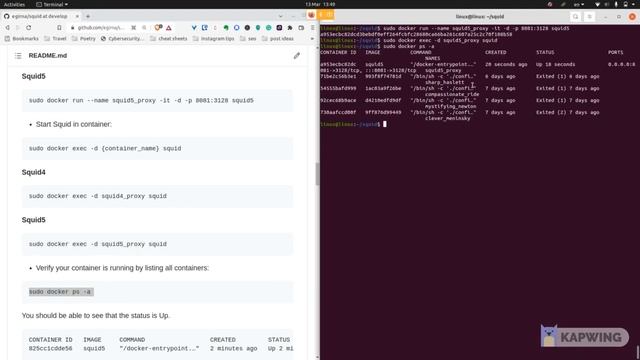Click the 'Start Squid in container' bullet text
The width and height of the screenshot is (640, 360).
[73, 124]
